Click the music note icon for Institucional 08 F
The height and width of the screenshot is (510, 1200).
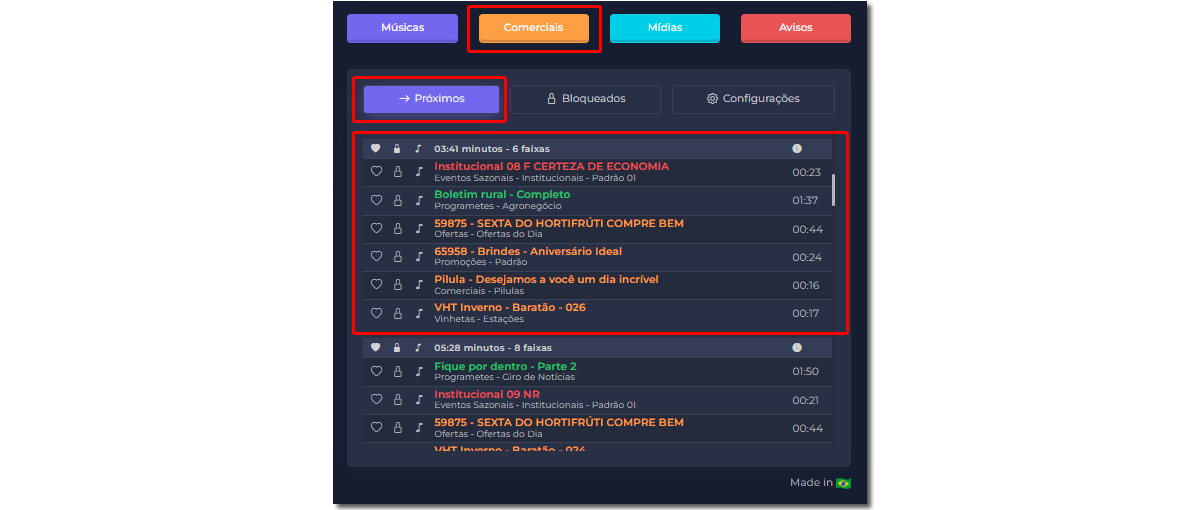(x=418, y=172)
